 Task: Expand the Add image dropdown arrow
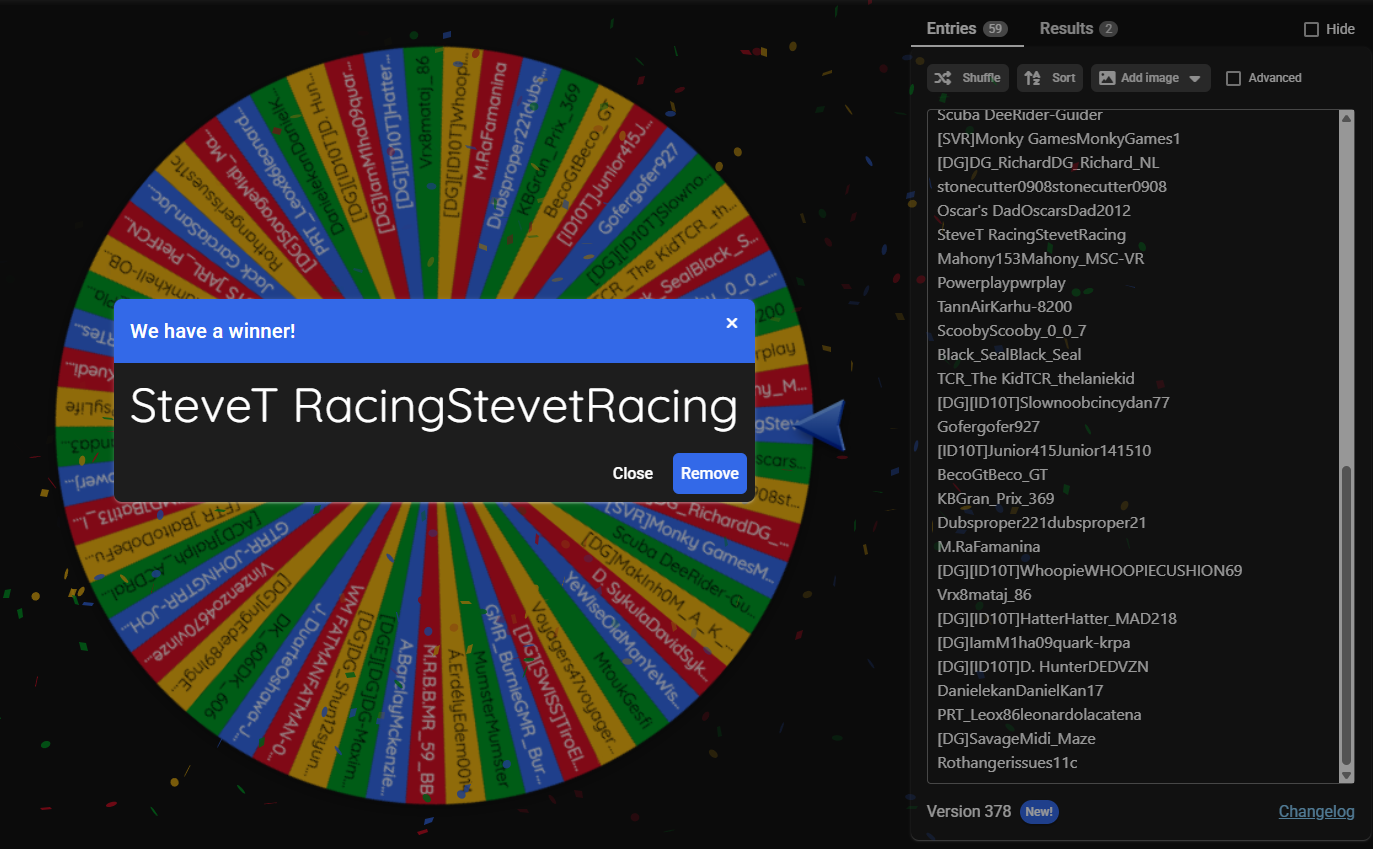[x=1194, y=79]
